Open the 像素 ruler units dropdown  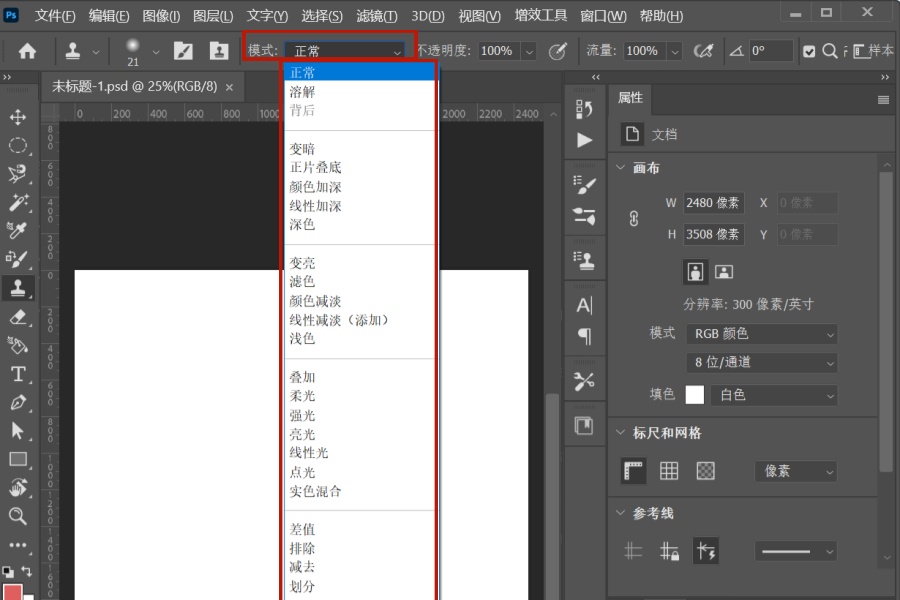point(796,471)
